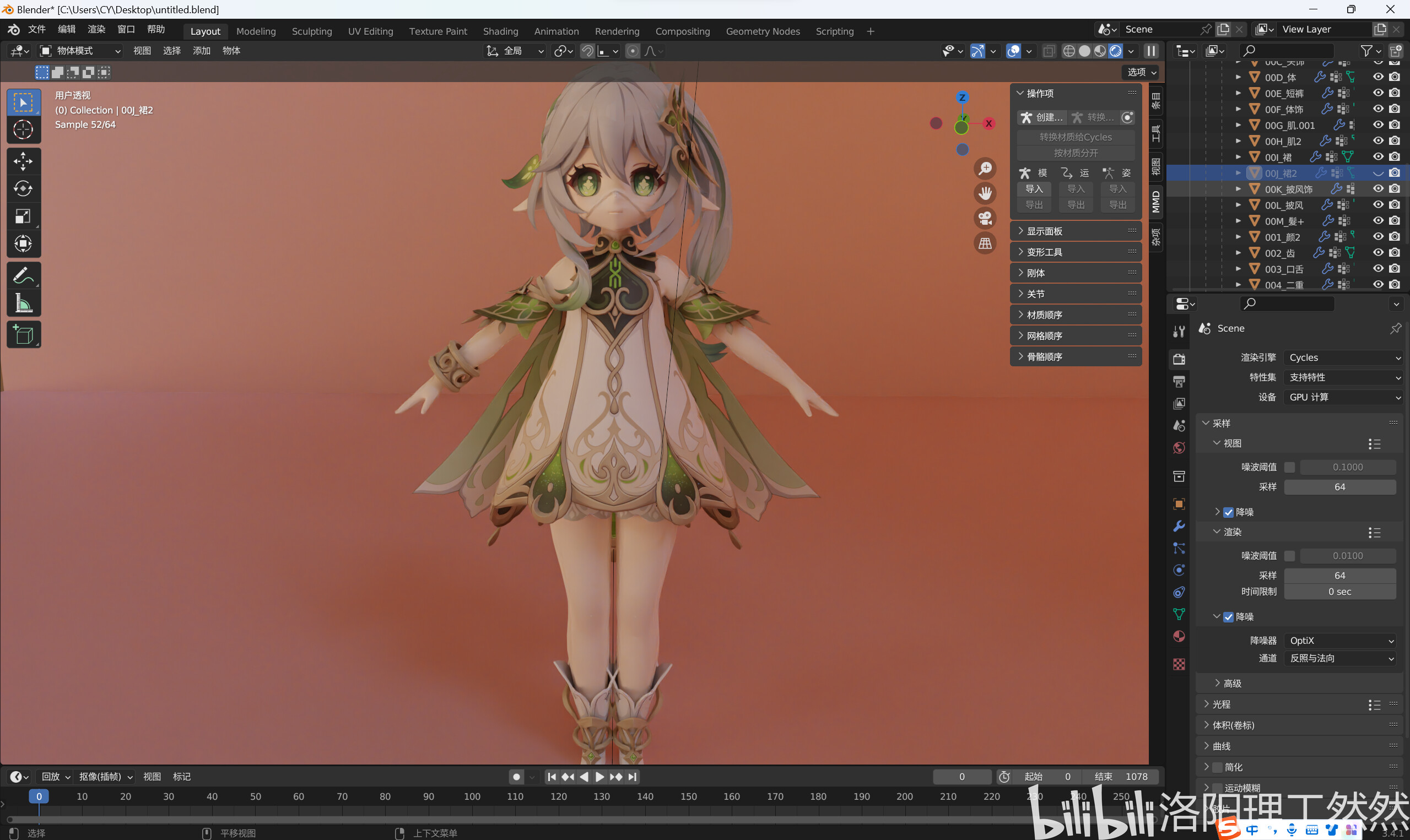The width and height of the screenshot is (1410, 840).
Task: Activate the 3D Cursor tool
Action: [23, 129]
